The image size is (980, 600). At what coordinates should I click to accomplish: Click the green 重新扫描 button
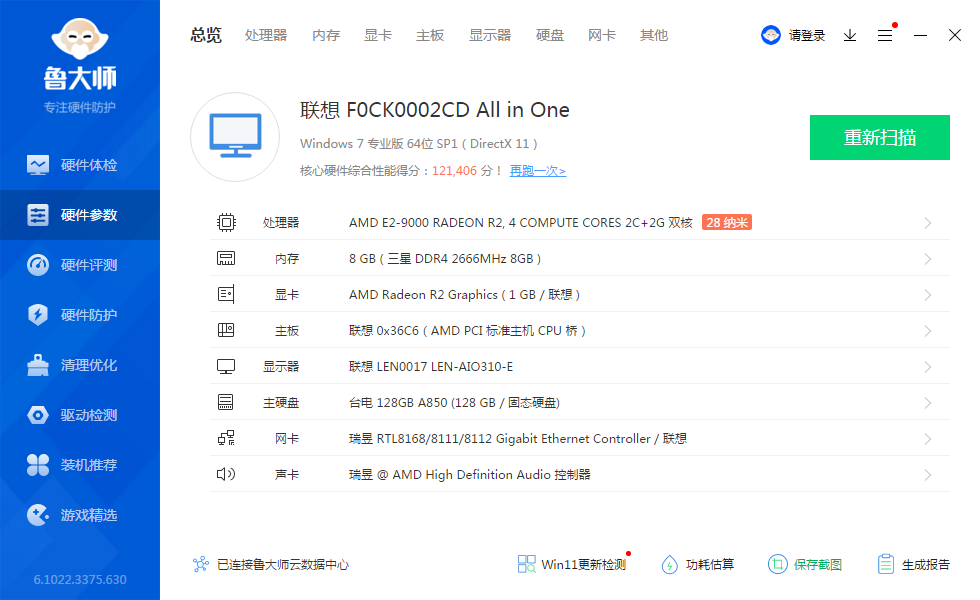click(880, 138)
